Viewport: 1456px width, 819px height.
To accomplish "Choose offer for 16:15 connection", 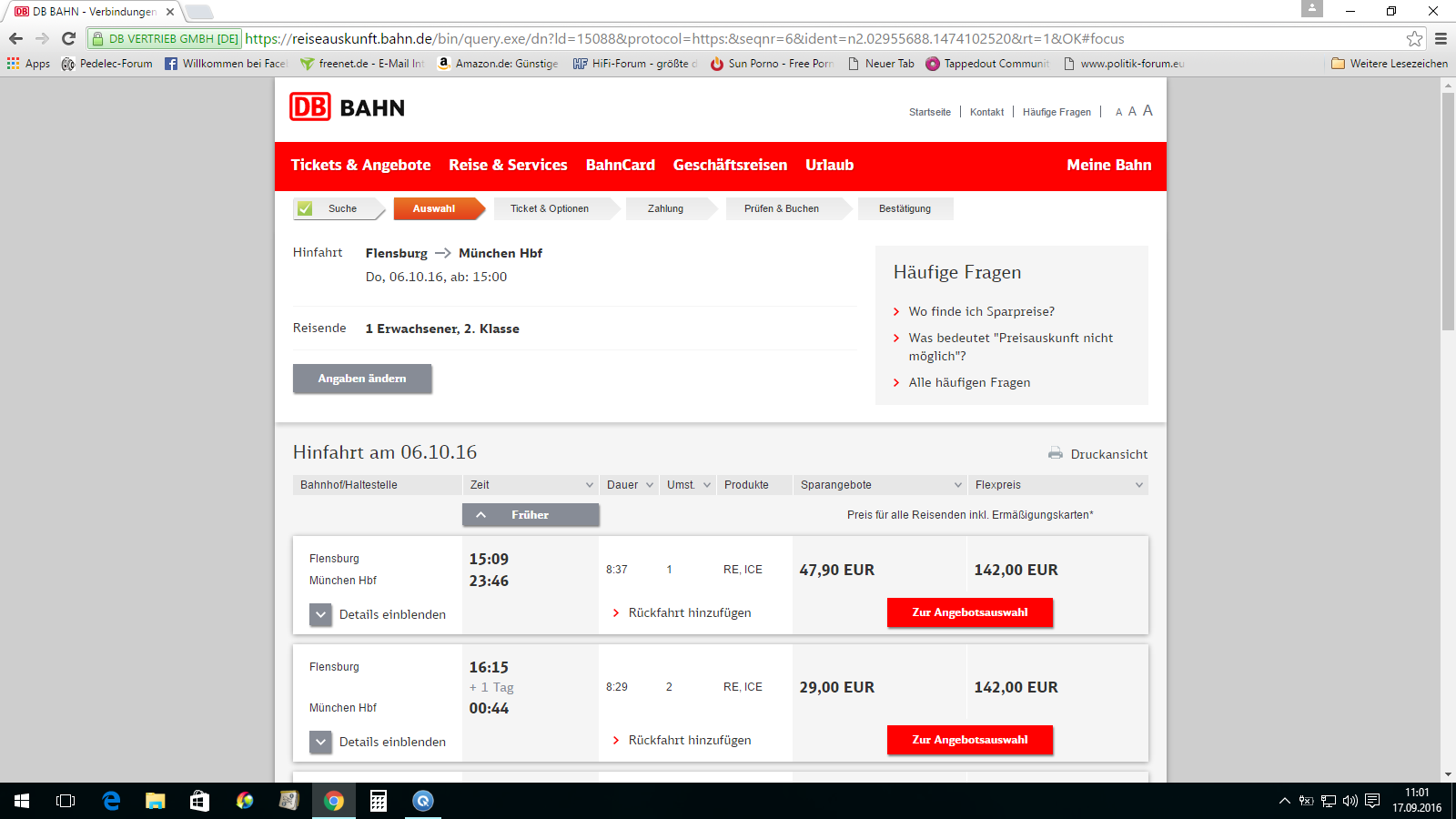I will (x=970, y=740).
